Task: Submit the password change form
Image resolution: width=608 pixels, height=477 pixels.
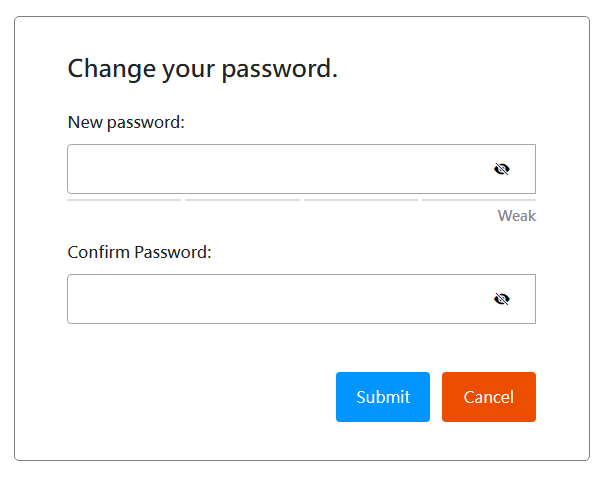Action: [383, 397]
